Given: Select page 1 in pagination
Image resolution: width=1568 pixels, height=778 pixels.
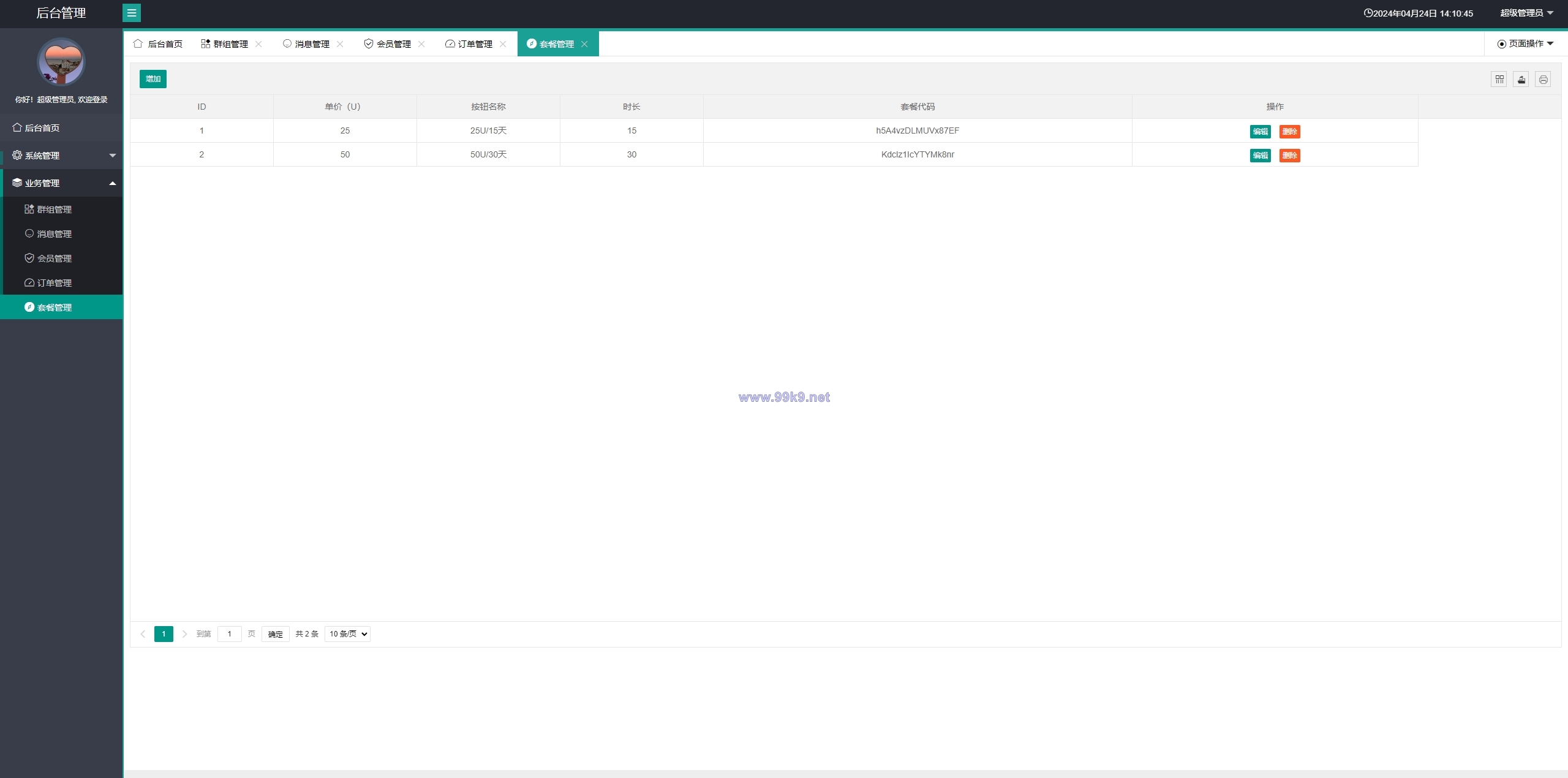Looking at the screenshot, I should [164, 634].
